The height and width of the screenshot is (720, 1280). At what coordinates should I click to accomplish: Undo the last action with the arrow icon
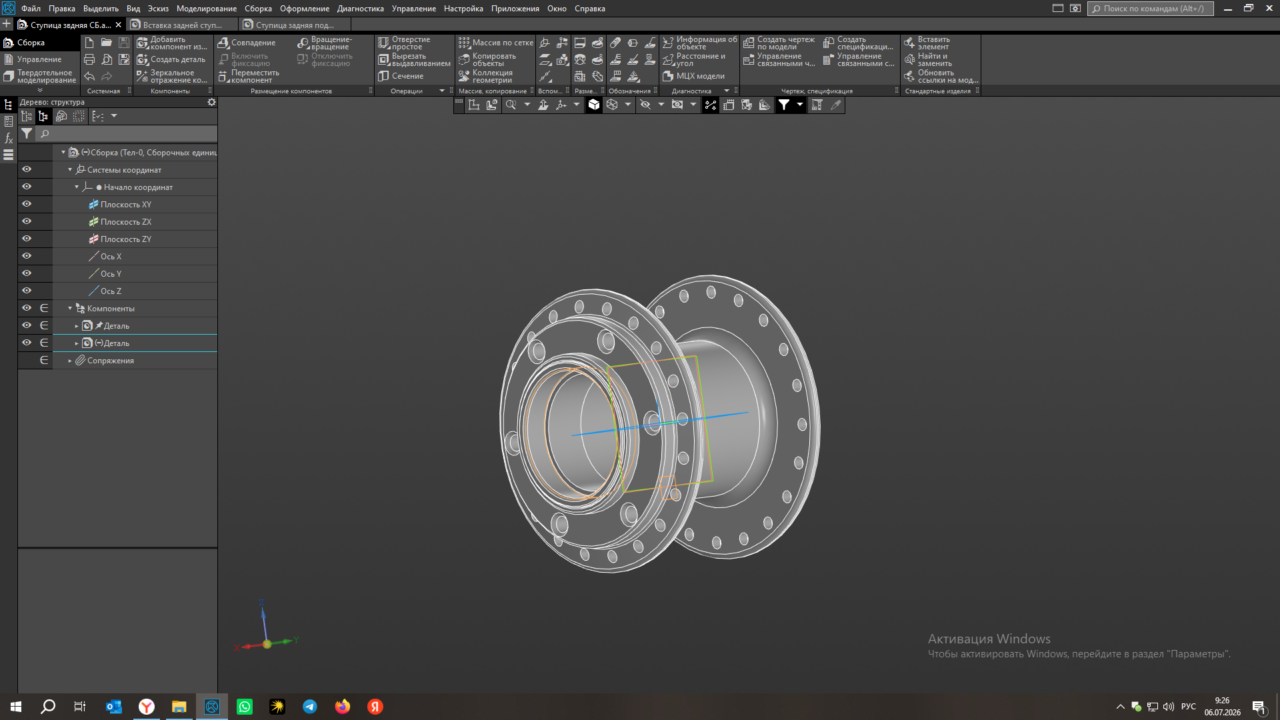coord(89,76)
